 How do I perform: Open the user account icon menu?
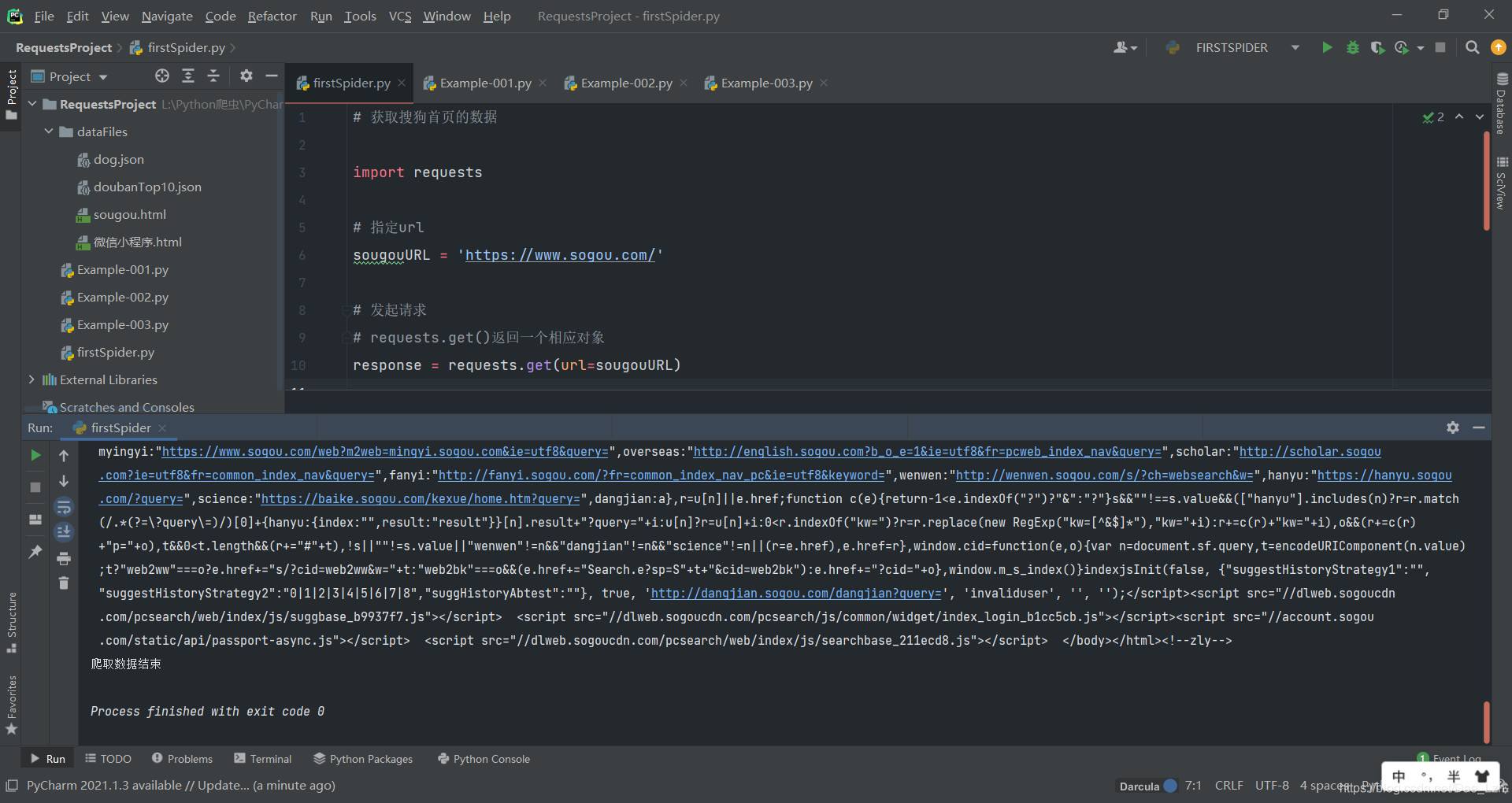point(1125,48)
